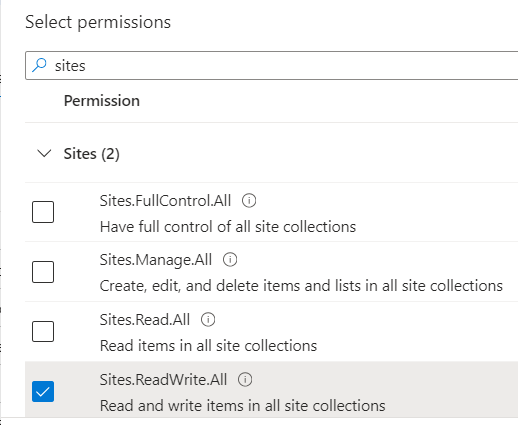Screen dimensions: 518x425
Task: Click the info icon beside Sites.ReadWrite.All
Action: pyautogui.click(x=245, y=380)
